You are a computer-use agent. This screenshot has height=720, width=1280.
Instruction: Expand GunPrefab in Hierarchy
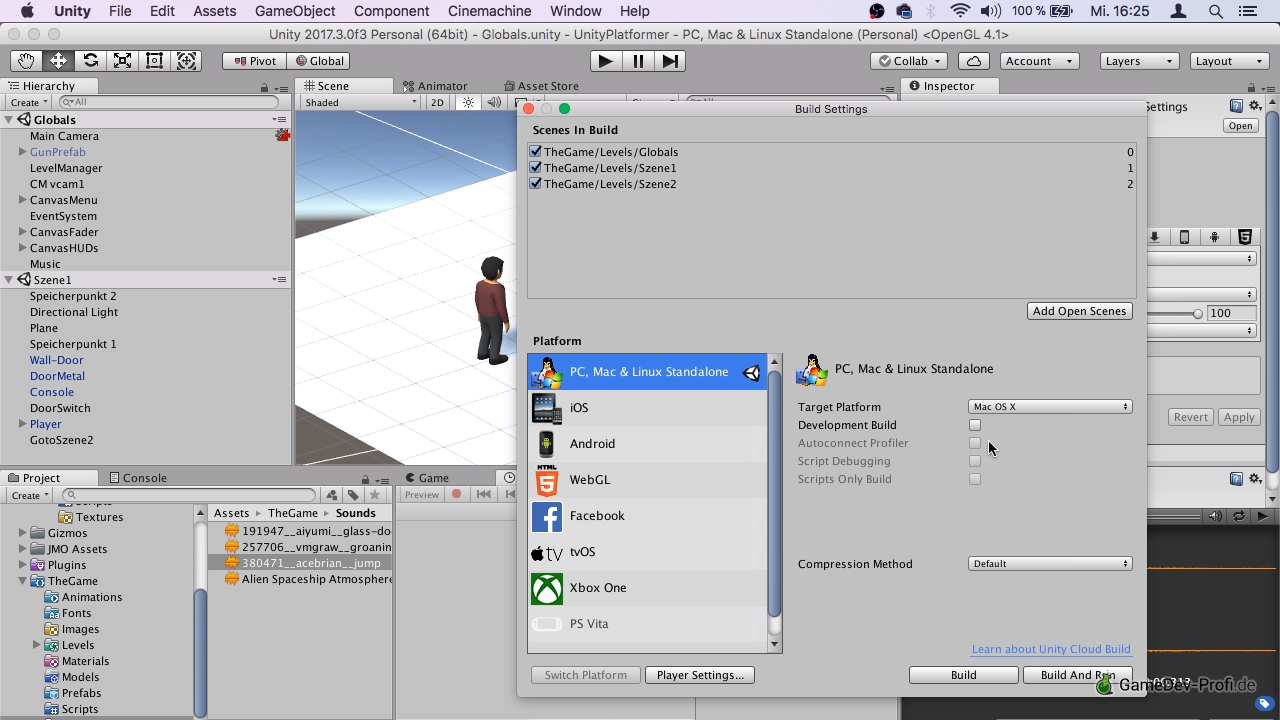pos(22,152)
